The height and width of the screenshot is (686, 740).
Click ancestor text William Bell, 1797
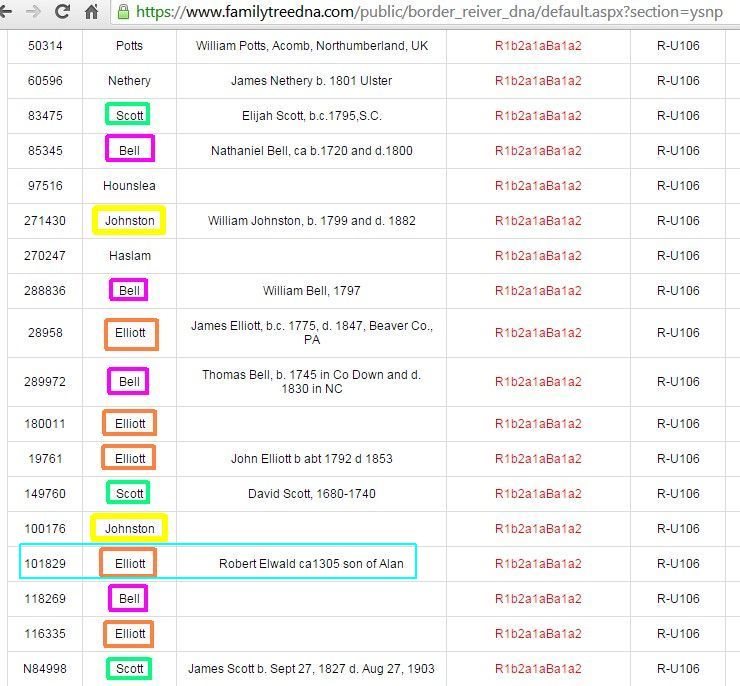tap(311, 291)
